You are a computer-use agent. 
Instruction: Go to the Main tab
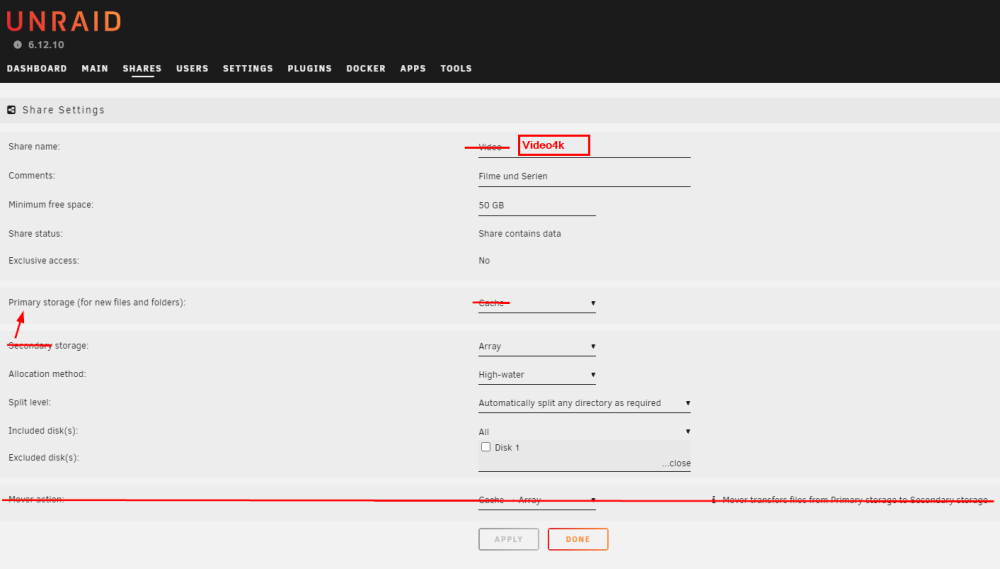(95, 68)
